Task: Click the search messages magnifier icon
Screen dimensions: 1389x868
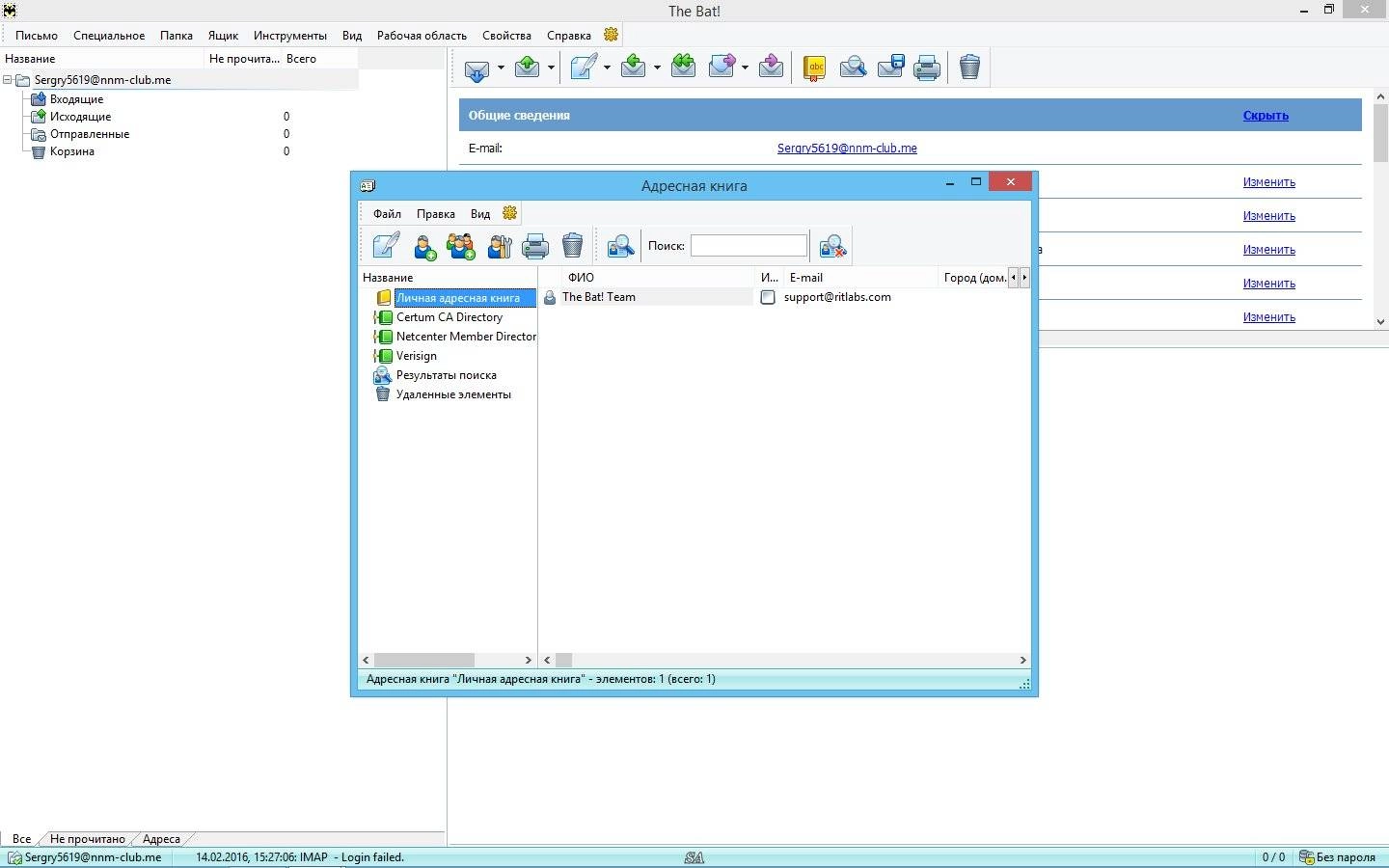Action: [853, 68]
